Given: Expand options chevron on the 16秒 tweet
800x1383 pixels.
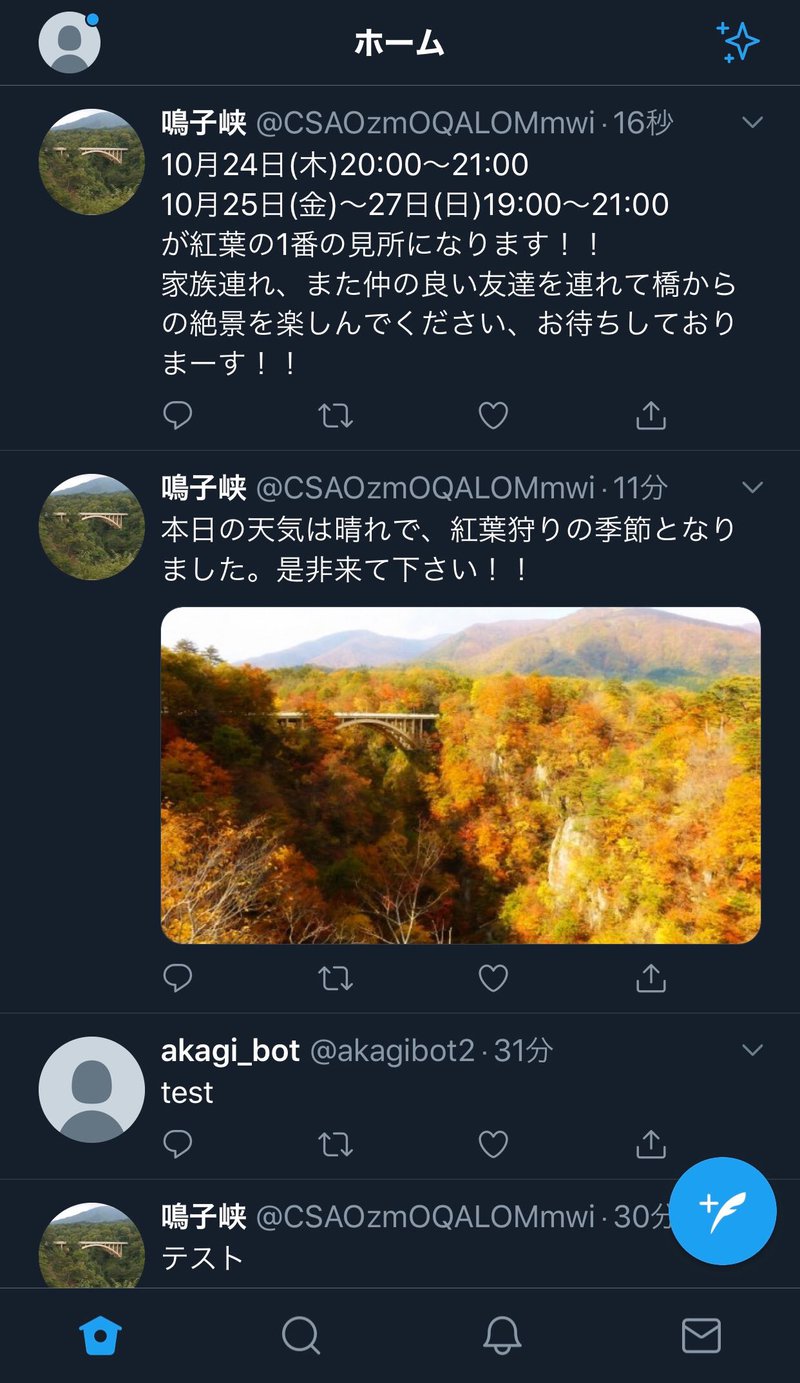Looking at the screenshot, I should (x=752, y=122).
